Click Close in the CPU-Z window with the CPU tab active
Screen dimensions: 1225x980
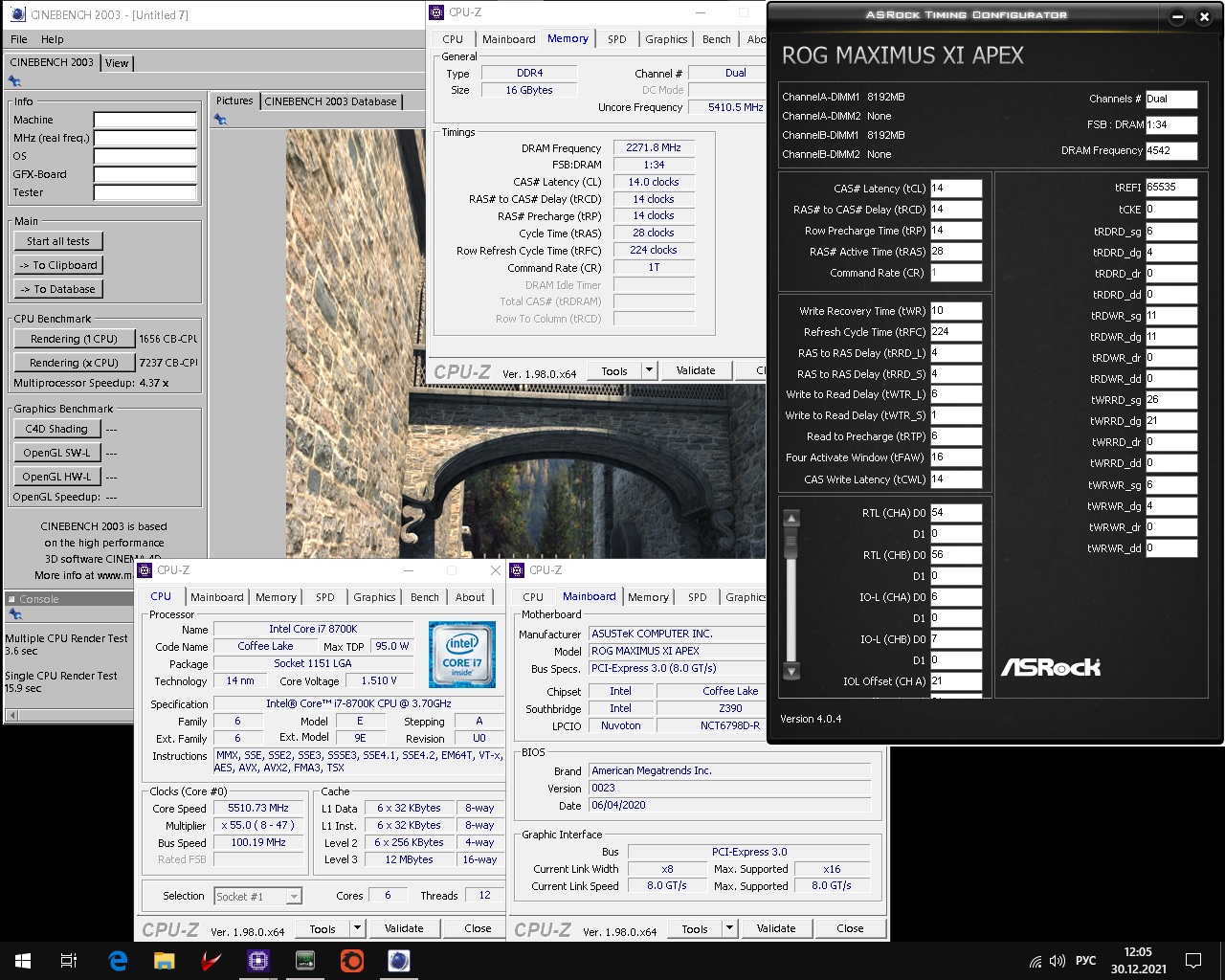click(x=478, y=928)
